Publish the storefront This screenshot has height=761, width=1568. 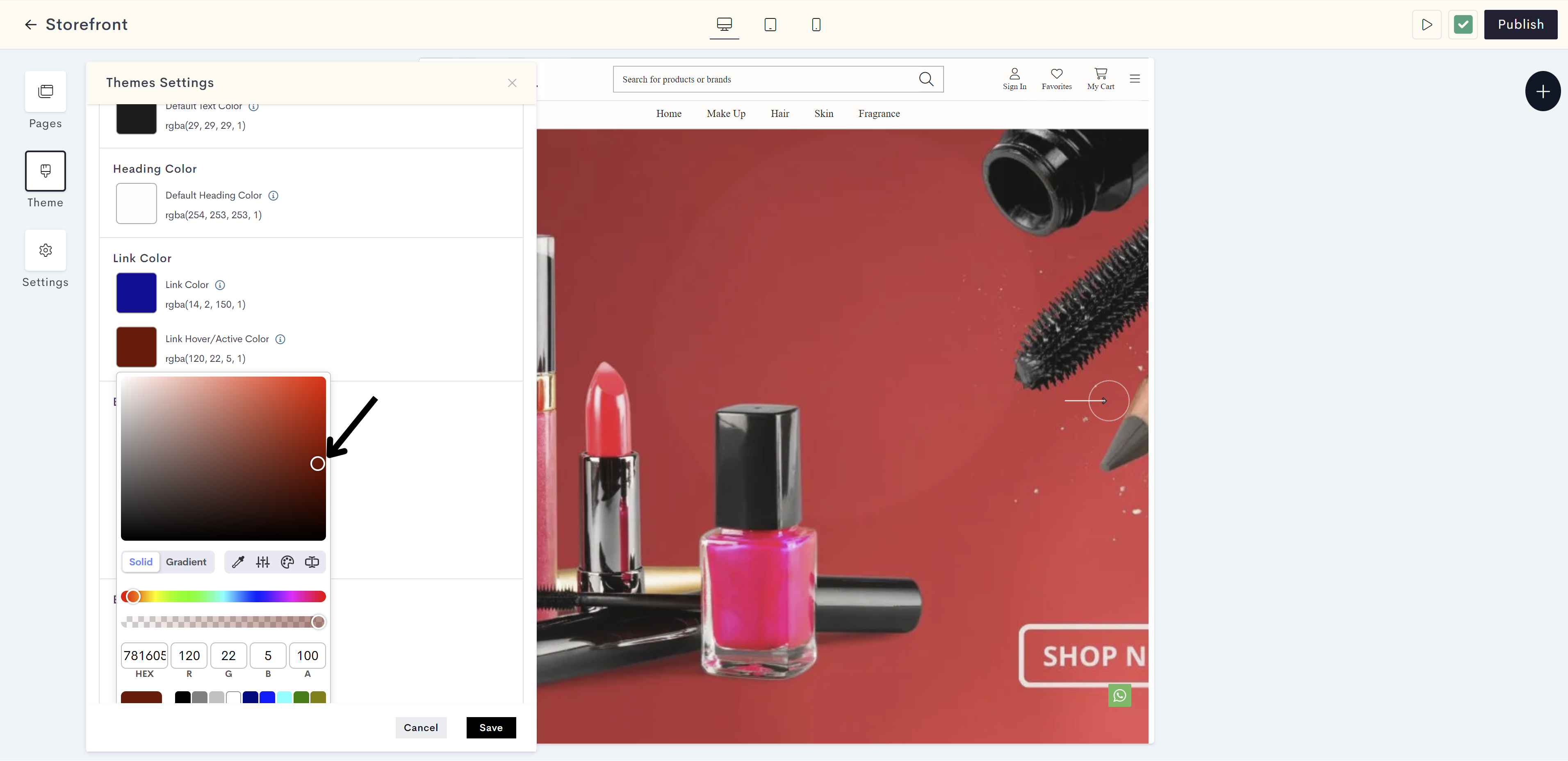pyautogui.click(x=1520, y=24)
